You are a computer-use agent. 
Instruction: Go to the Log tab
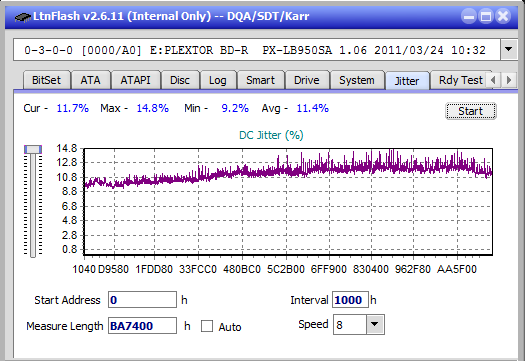tap(218, 80)
